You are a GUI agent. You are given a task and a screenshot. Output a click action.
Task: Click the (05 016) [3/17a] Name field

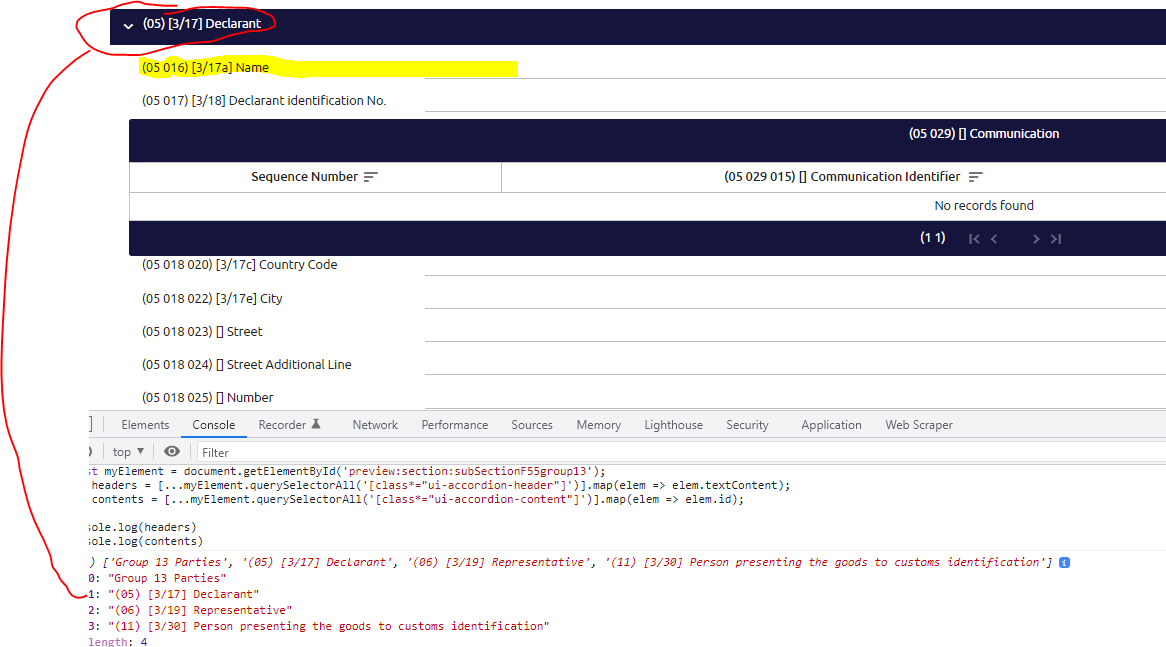795,68
